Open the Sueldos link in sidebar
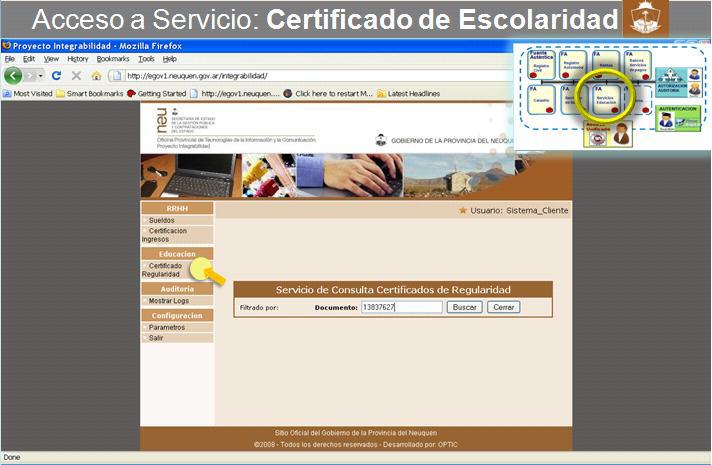This screenshot has height=465, width=712. pyautogui.click(x=161, y=221)
